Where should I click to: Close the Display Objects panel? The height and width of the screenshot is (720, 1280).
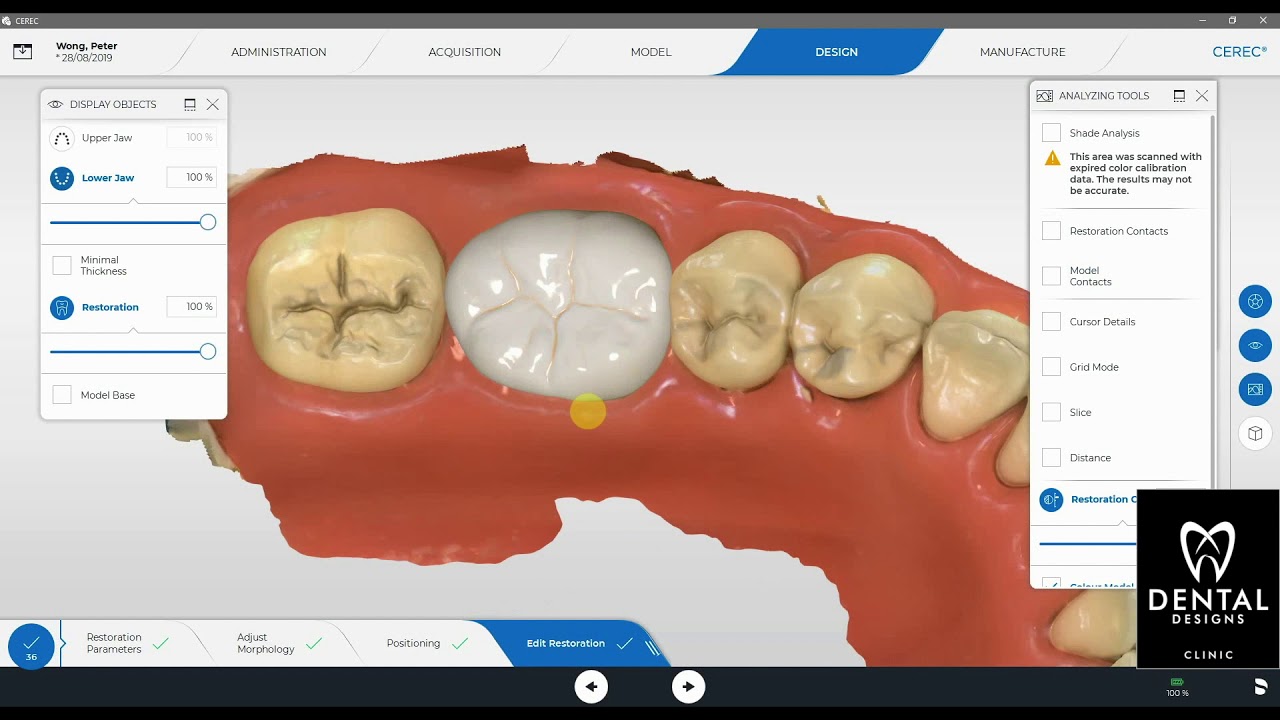[x=212, y=104]
